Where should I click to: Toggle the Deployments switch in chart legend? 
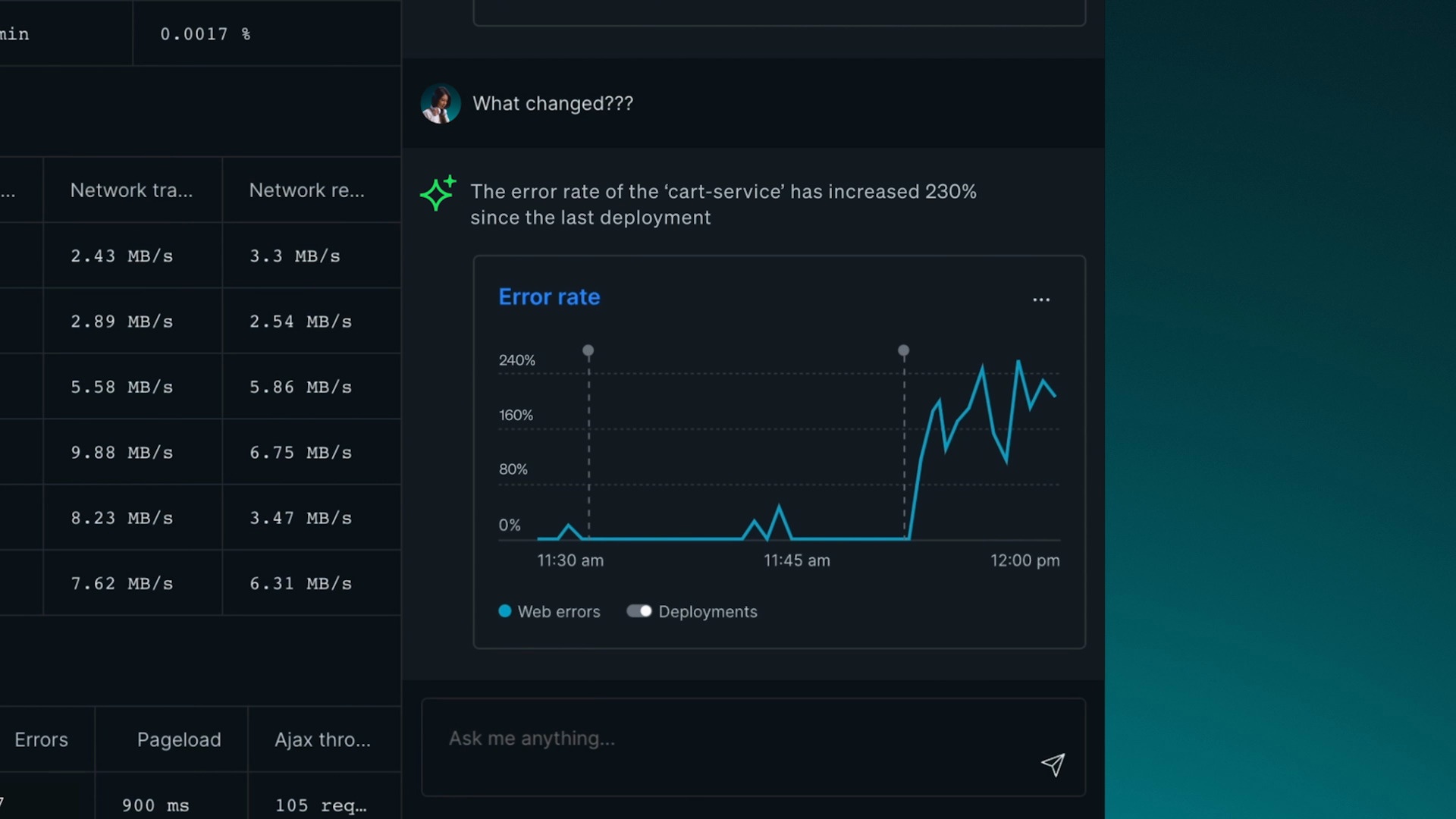click(x=639, y=611)
